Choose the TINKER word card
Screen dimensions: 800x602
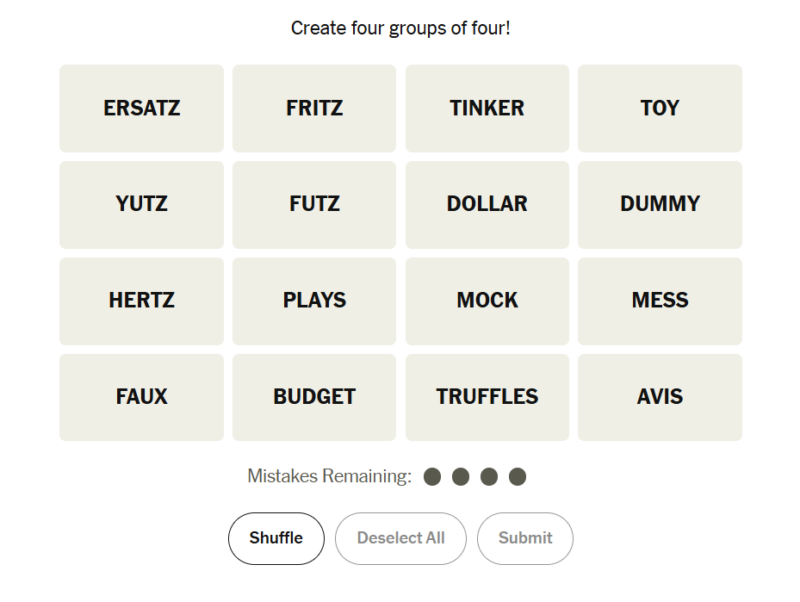click(x=487, y=108)
